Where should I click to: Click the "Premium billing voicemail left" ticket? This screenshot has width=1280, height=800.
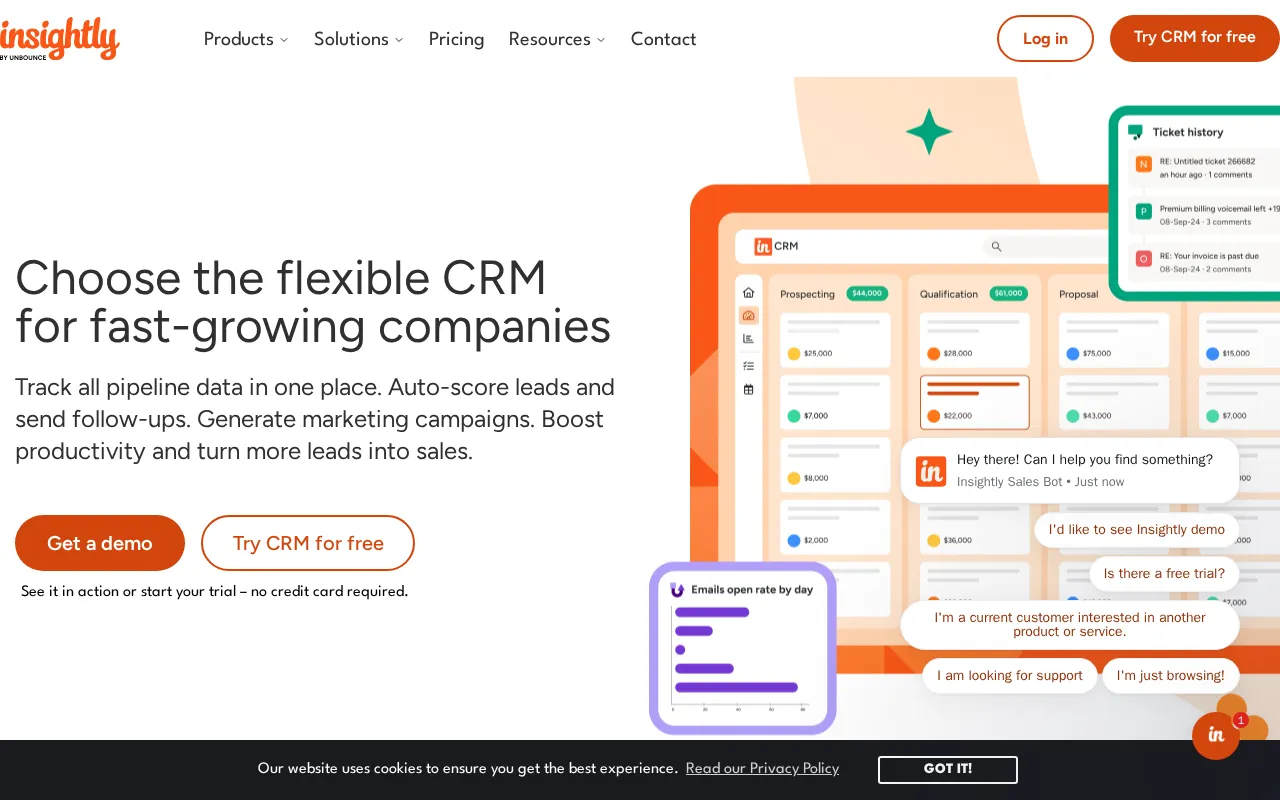[x=1206, y=214]
